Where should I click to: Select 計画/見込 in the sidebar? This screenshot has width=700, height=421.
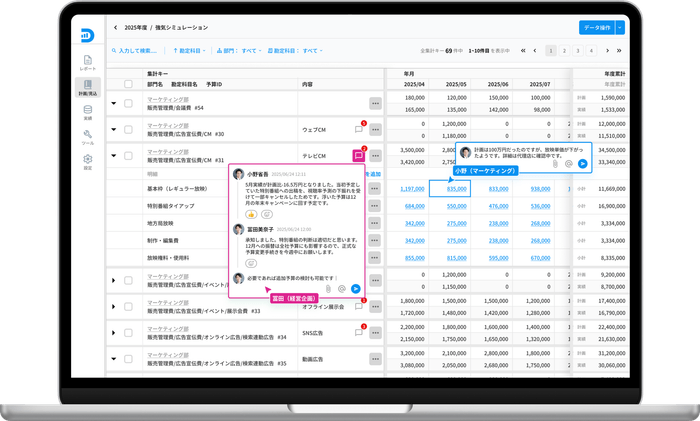click(x=87, y=88)
